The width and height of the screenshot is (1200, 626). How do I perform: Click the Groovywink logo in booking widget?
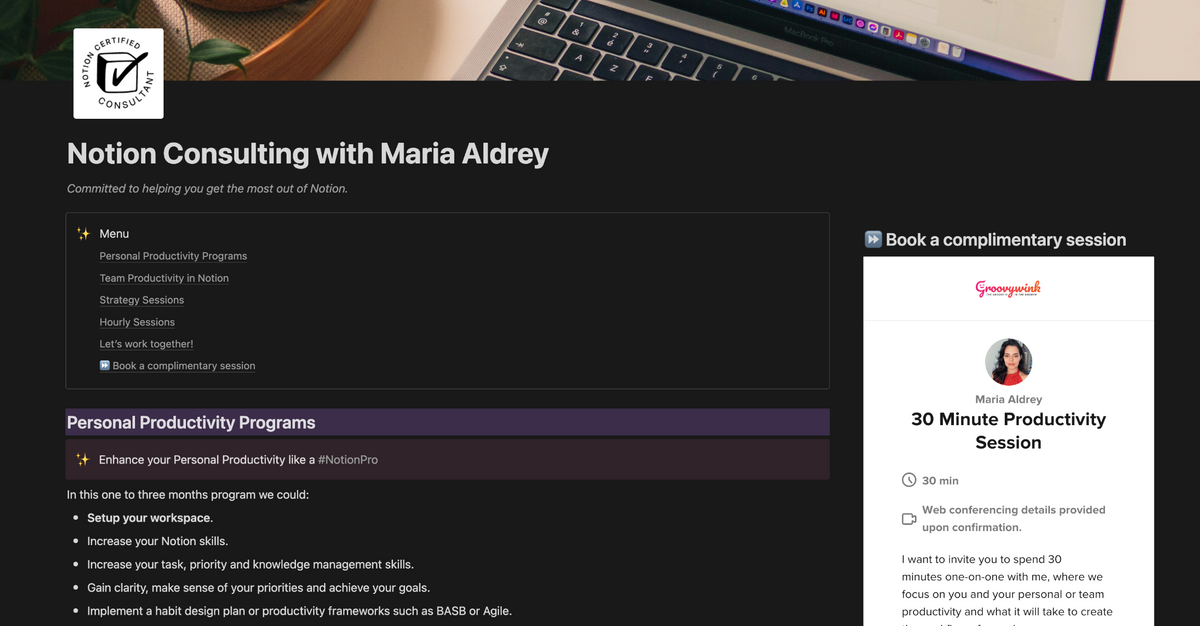click(1008, 289)
